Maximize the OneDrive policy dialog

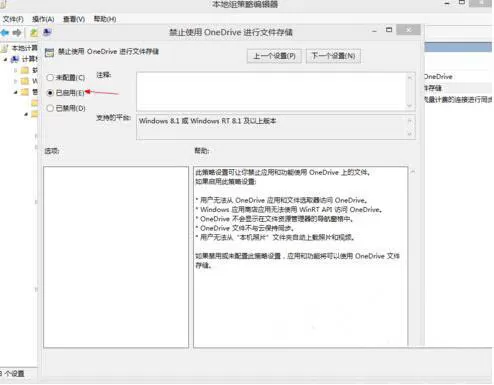[x=389, y=30]
